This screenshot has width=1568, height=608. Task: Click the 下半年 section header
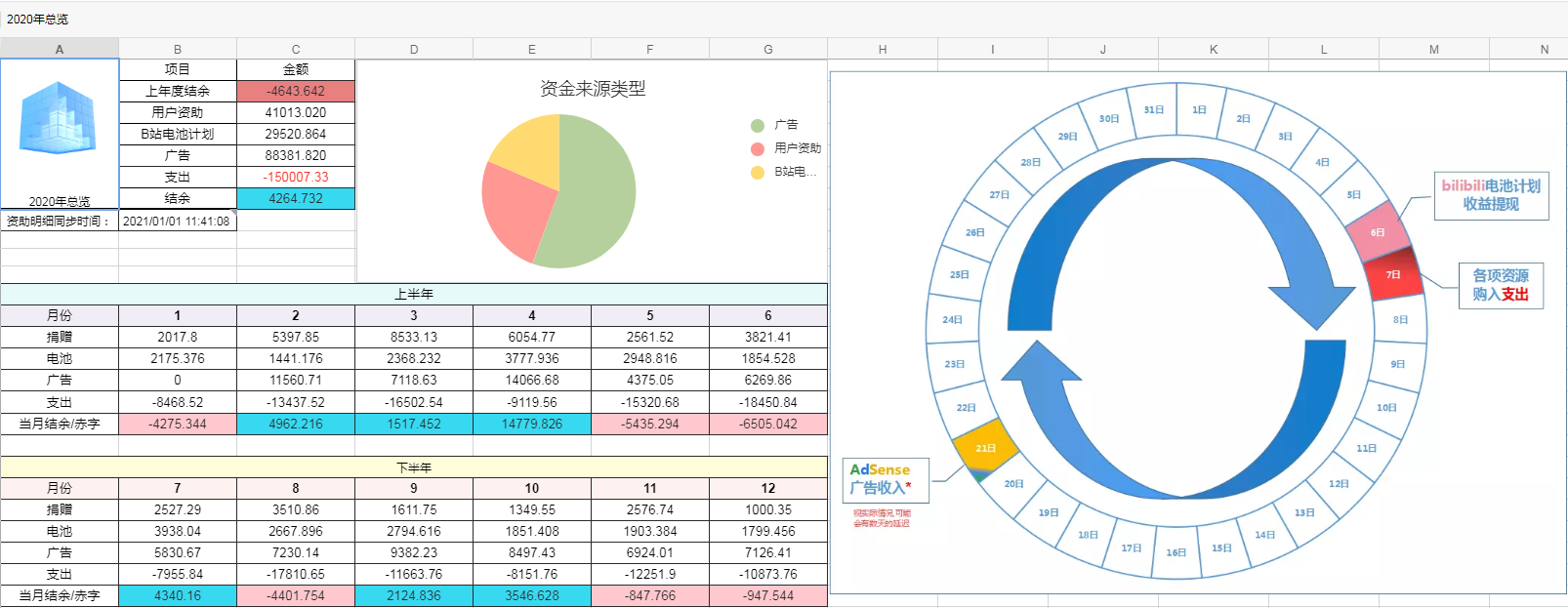tap(414, 467)
